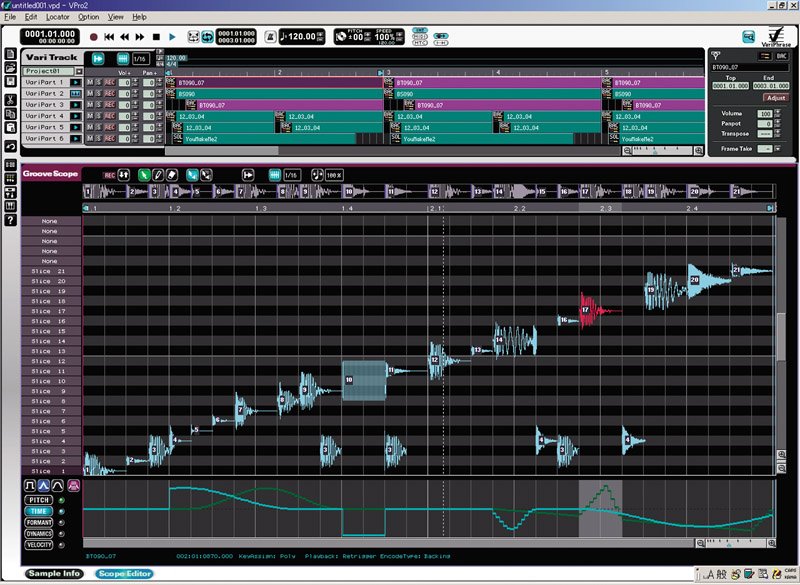
Task: Open the Project01 dropdown arrow
Action: (79, 71)
